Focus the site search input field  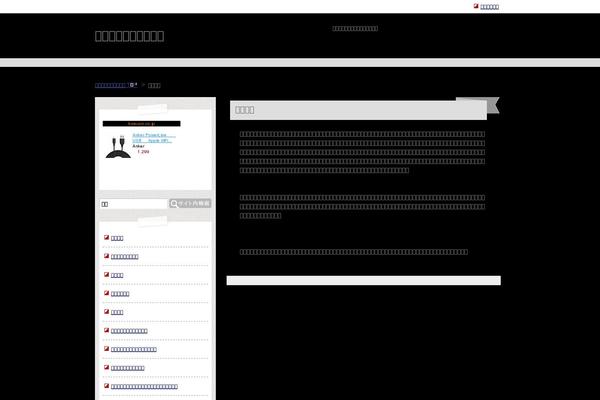click(134, 204)
